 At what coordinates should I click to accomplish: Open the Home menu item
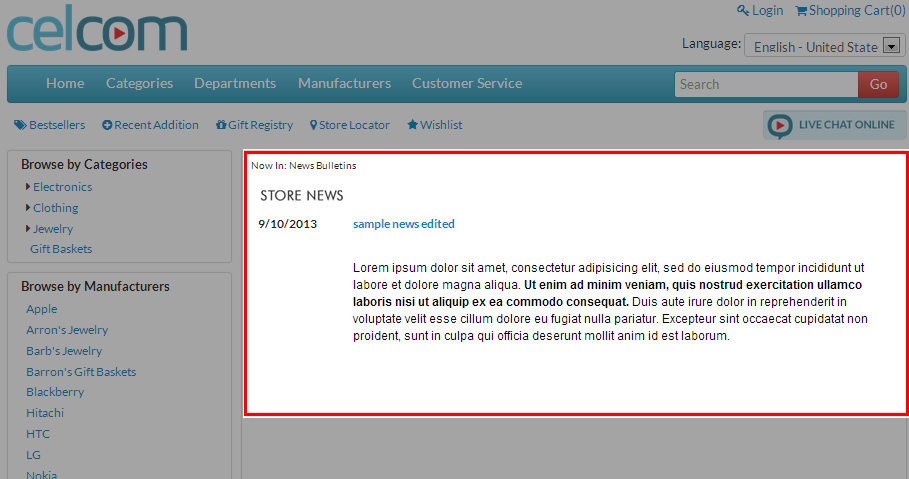[65, 84]
